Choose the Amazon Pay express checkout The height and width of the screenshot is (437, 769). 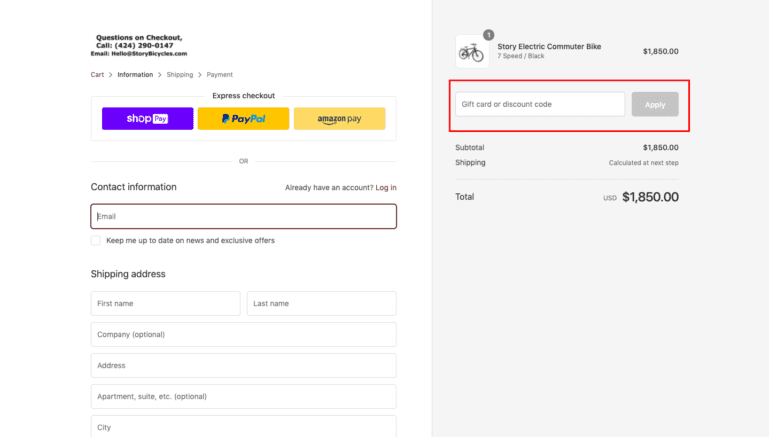click(339, 119)
